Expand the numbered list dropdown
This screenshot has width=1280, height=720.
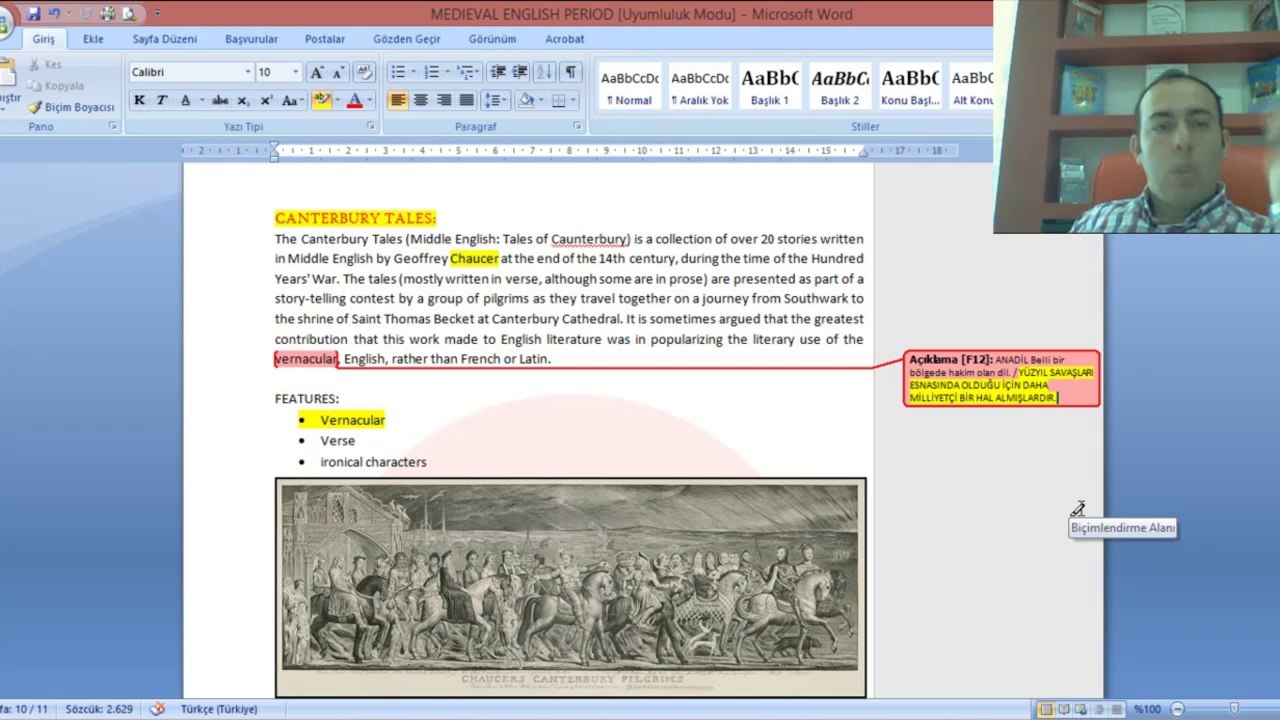[447, 72]
